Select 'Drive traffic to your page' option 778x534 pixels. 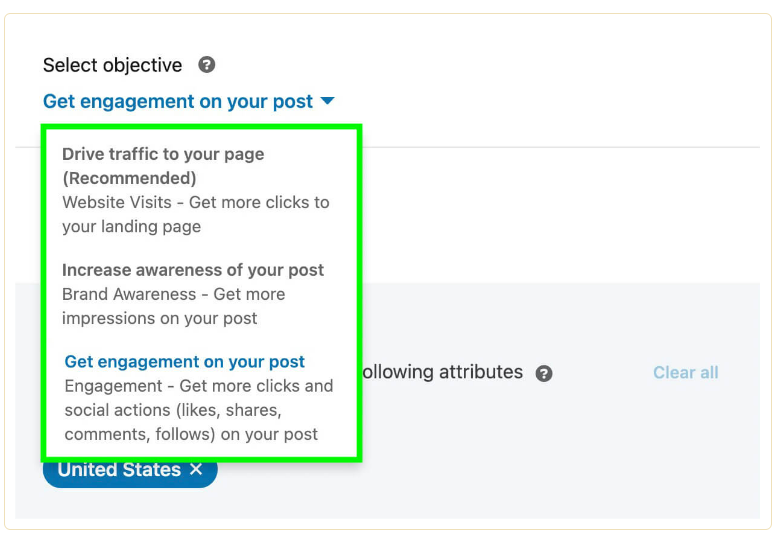pyautogui.click(x=163, y=154)
